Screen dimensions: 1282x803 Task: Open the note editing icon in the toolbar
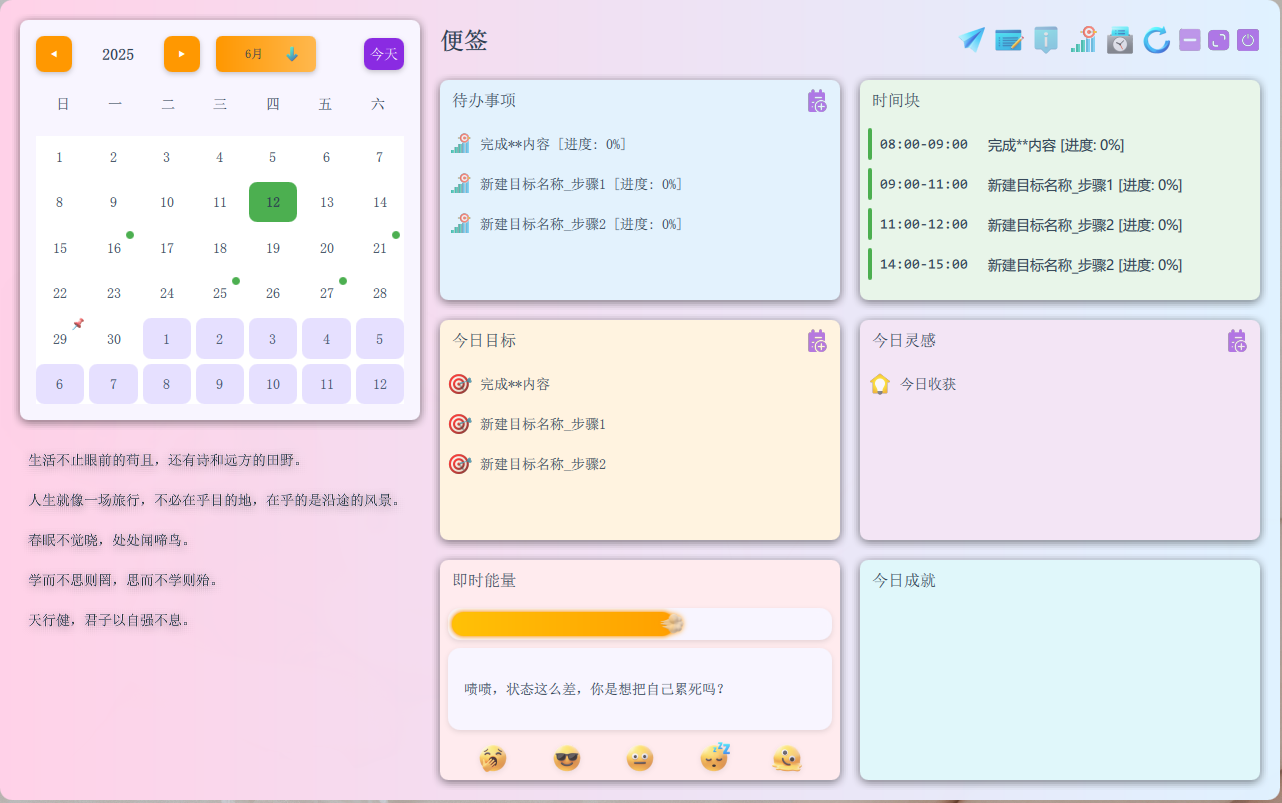point(1007,40)
